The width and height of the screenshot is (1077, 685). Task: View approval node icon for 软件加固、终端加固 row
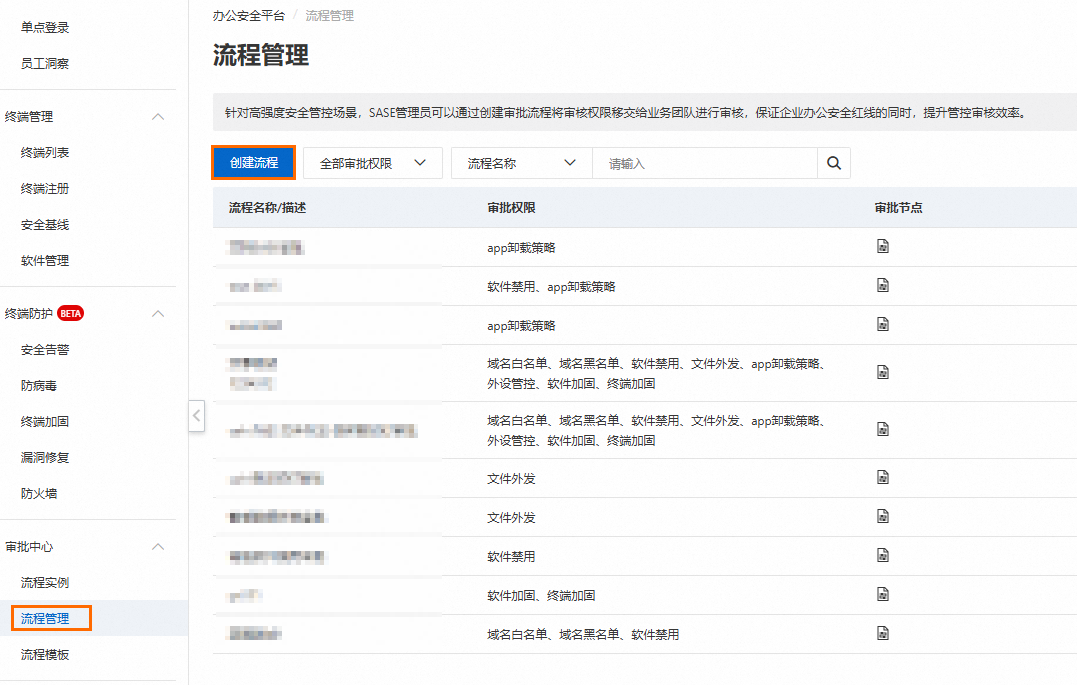click(x=883, y=594)
